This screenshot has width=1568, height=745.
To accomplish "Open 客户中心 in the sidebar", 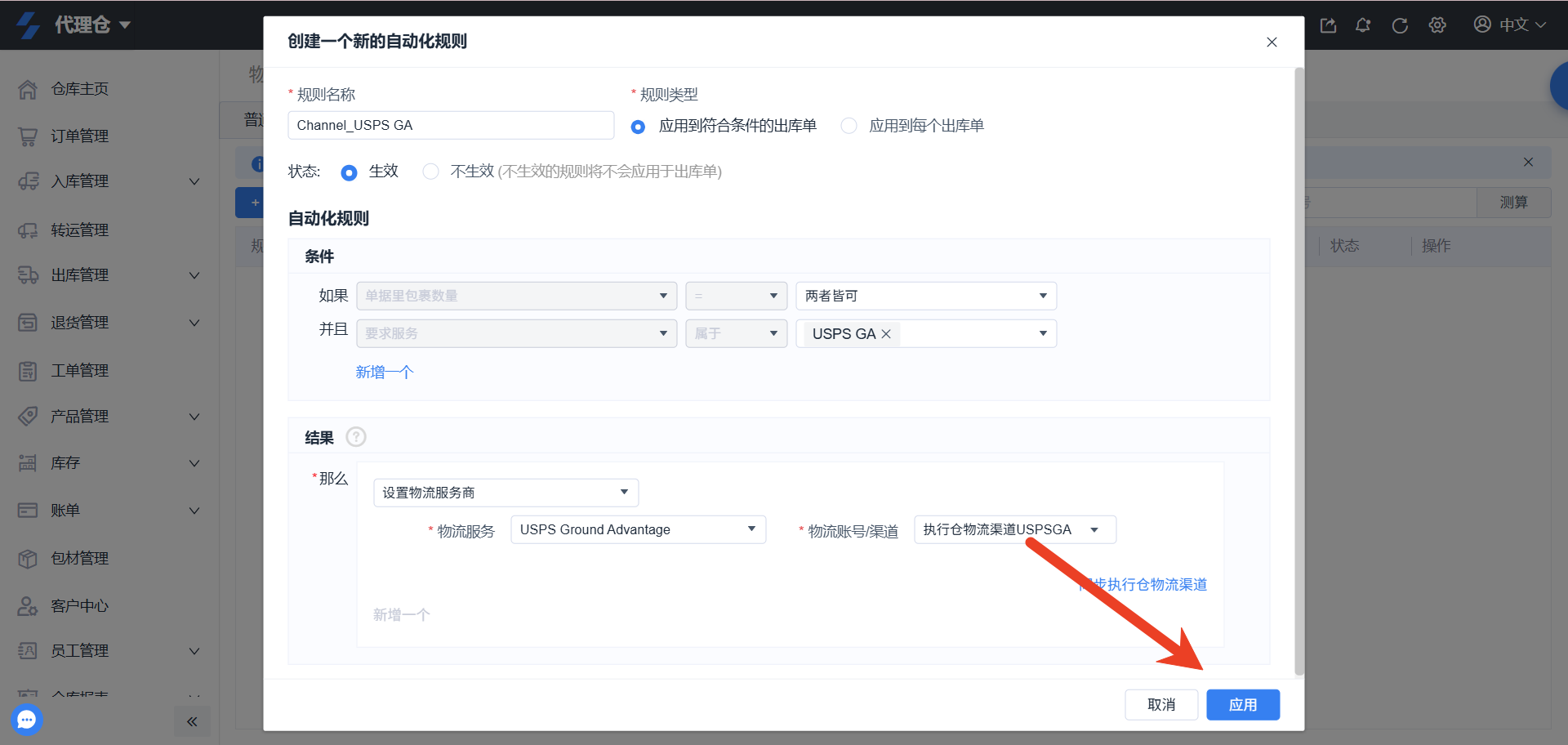I will coord(80,606).
